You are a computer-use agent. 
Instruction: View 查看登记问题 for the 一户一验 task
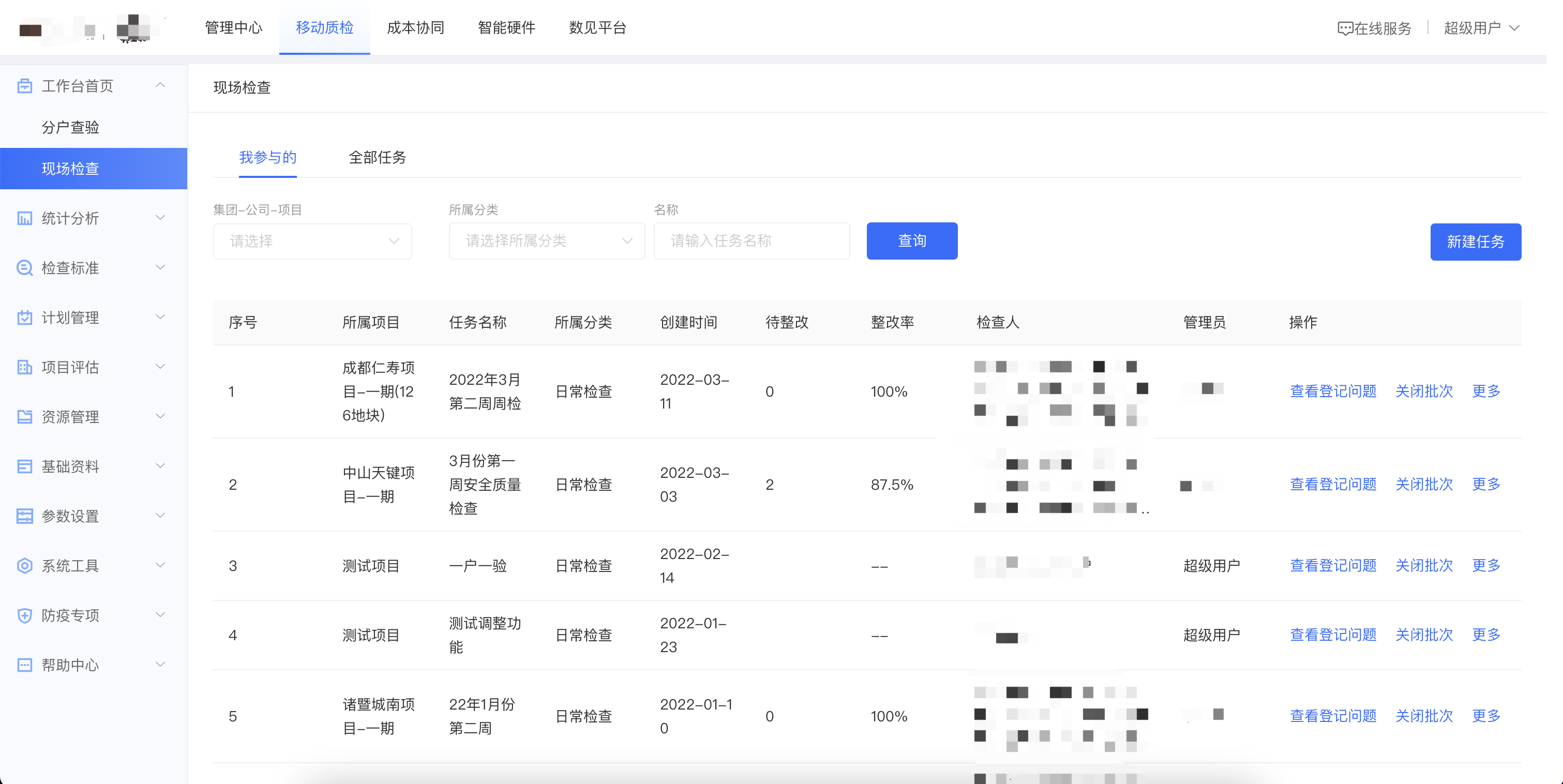(1333, 566)
